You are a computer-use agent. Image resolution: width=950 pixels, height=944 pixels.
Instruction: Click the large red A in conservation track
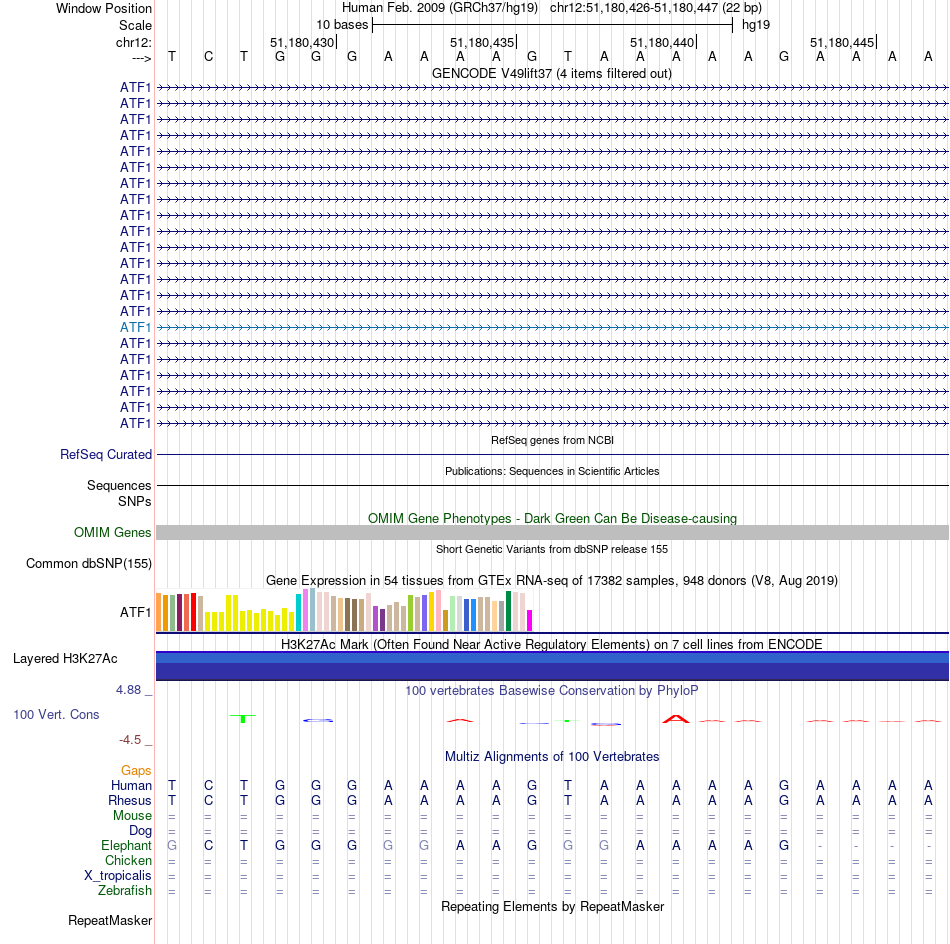(676, 719)
